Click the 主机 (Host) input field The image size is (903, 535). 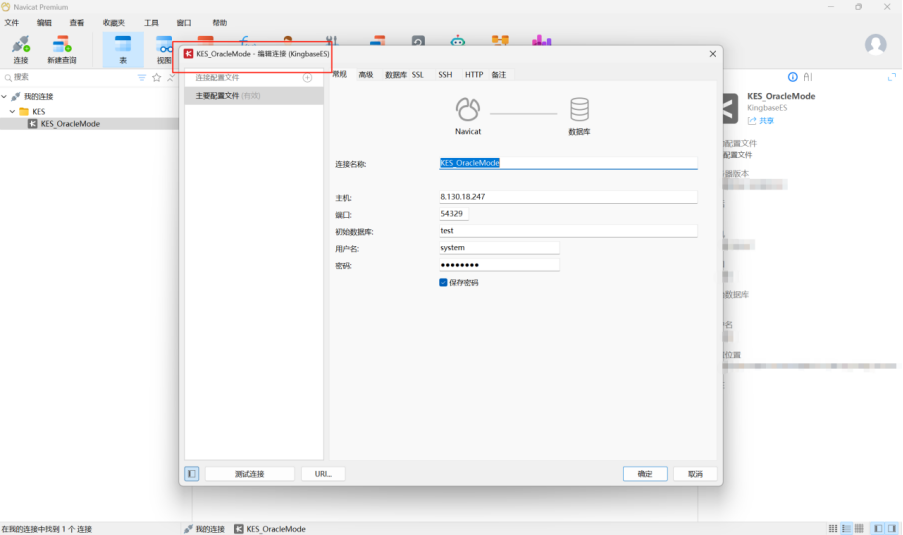click(567, 197)
